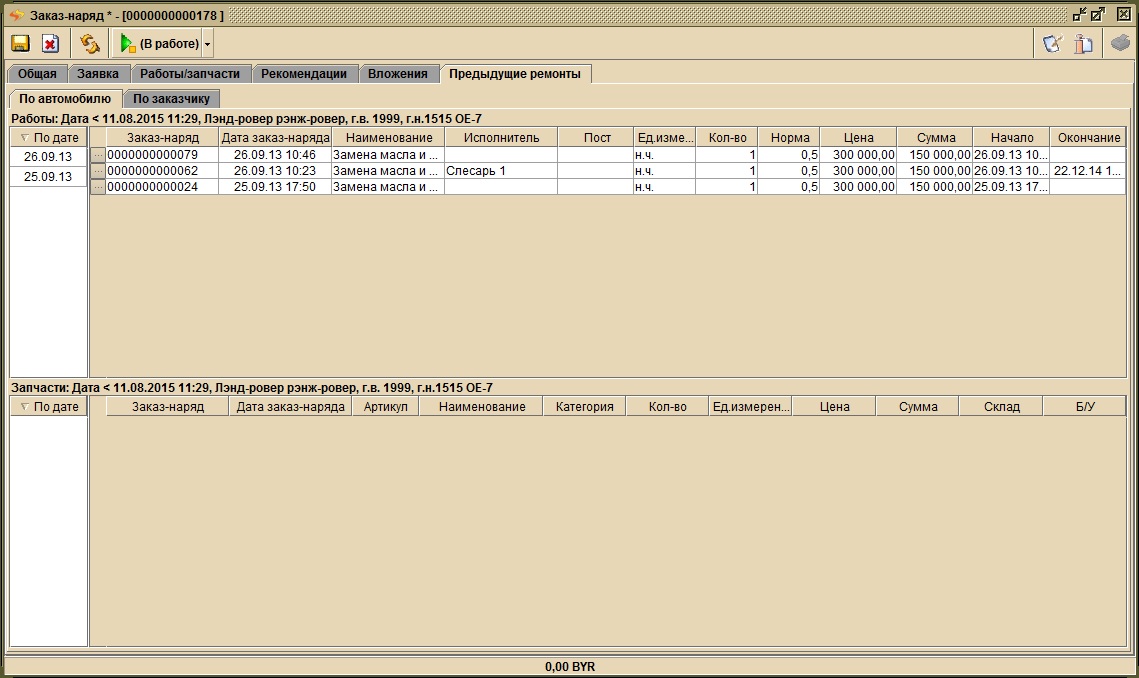Click the Сумма header in parts table
The height and width of the screenshot is (678, 1139).
(x=918, y=406)
